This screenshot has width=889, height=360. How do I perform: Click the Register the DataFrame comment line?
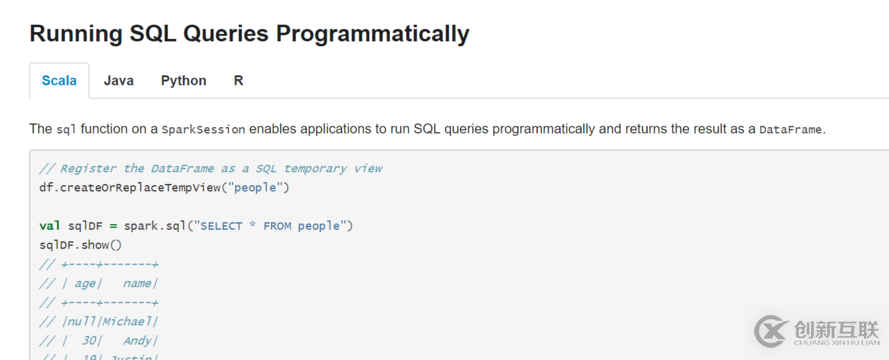coord(211,168)
